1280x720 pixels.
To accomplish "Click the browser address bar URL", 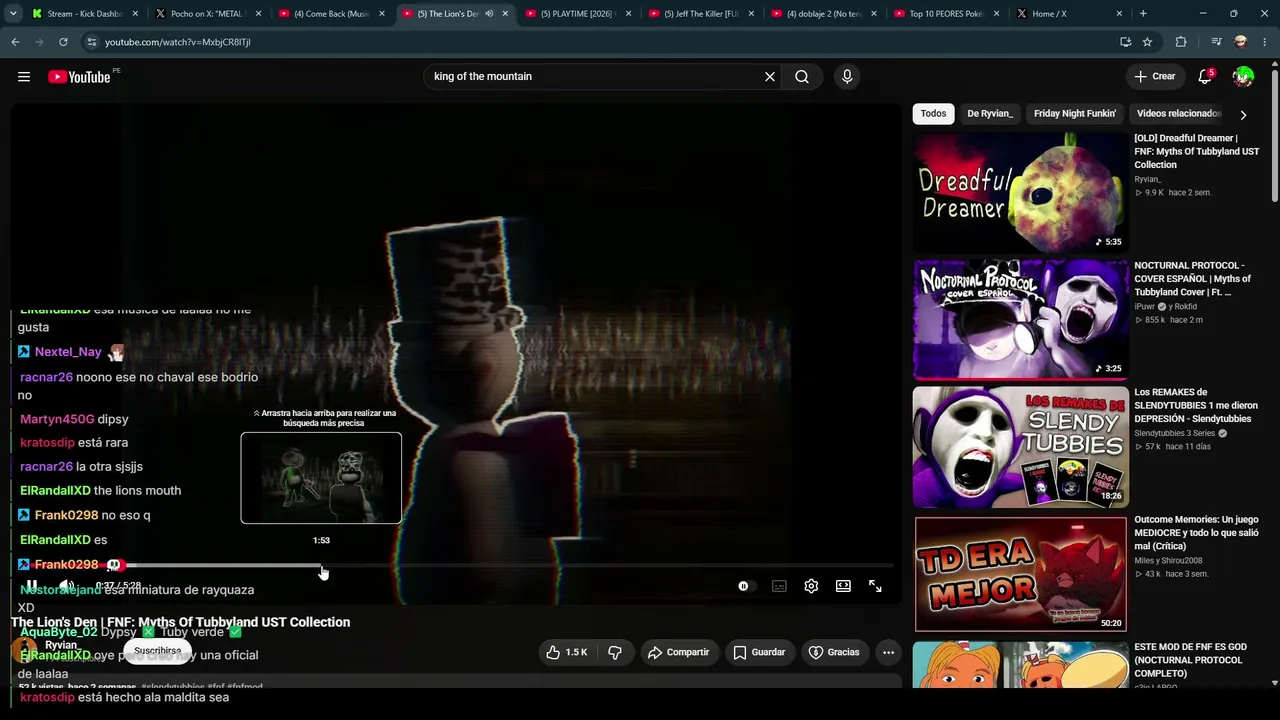I will (x=177, y=42).
